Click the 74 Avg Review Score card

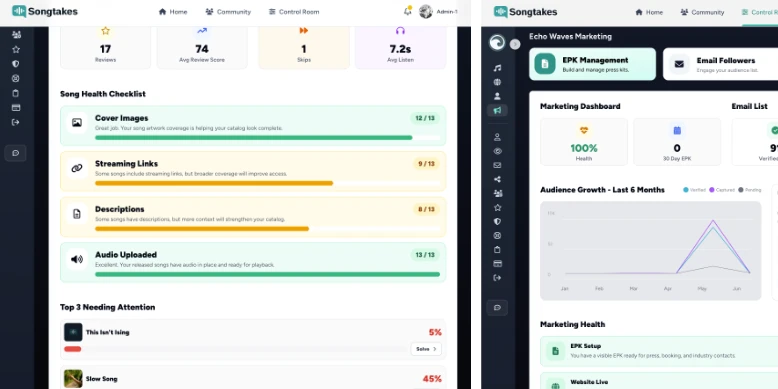(202, 48)
